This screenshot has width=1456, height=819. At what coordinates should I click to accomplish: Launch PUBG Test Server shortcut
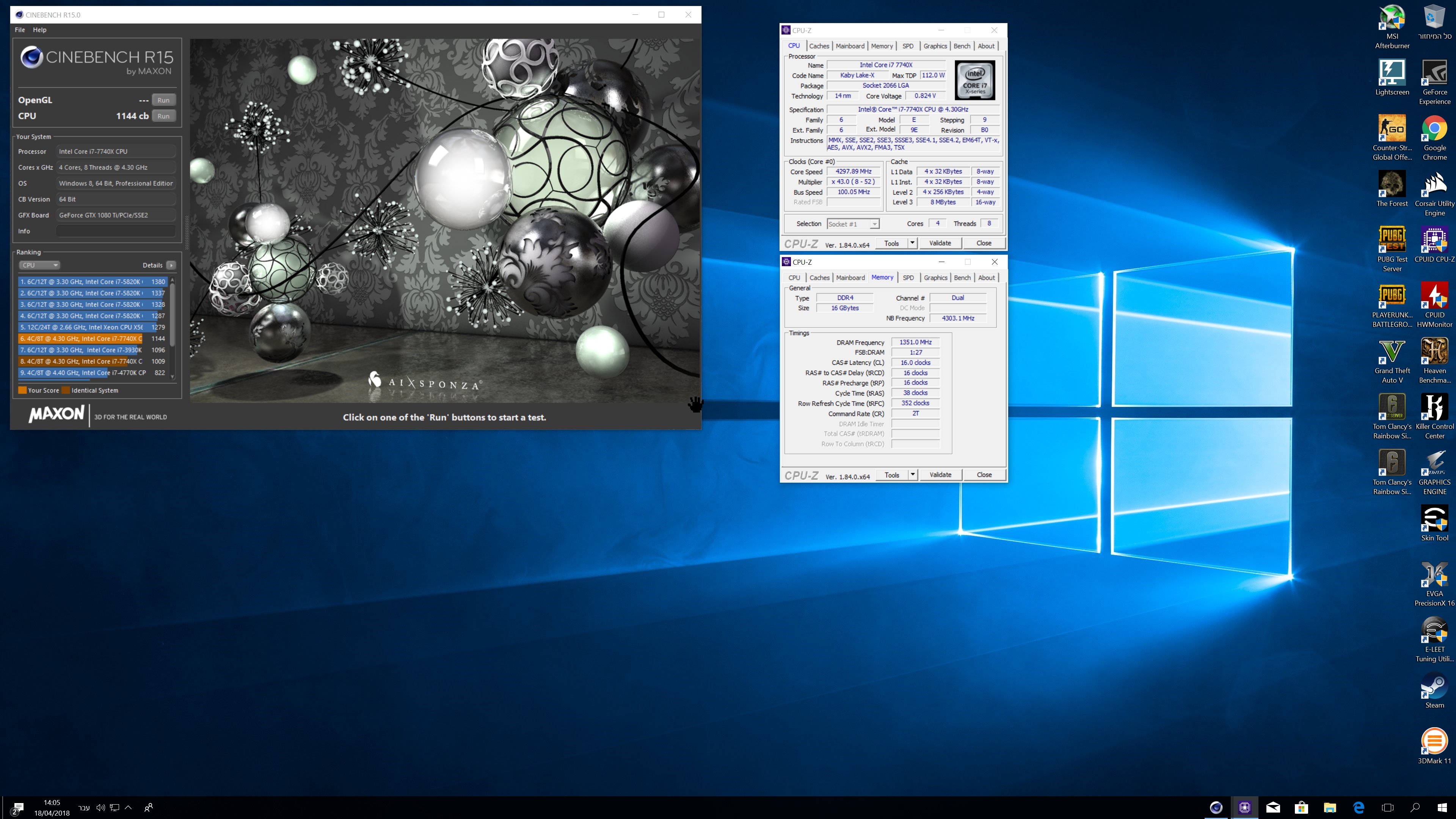pyautogui.click(x=1392, y=249)
